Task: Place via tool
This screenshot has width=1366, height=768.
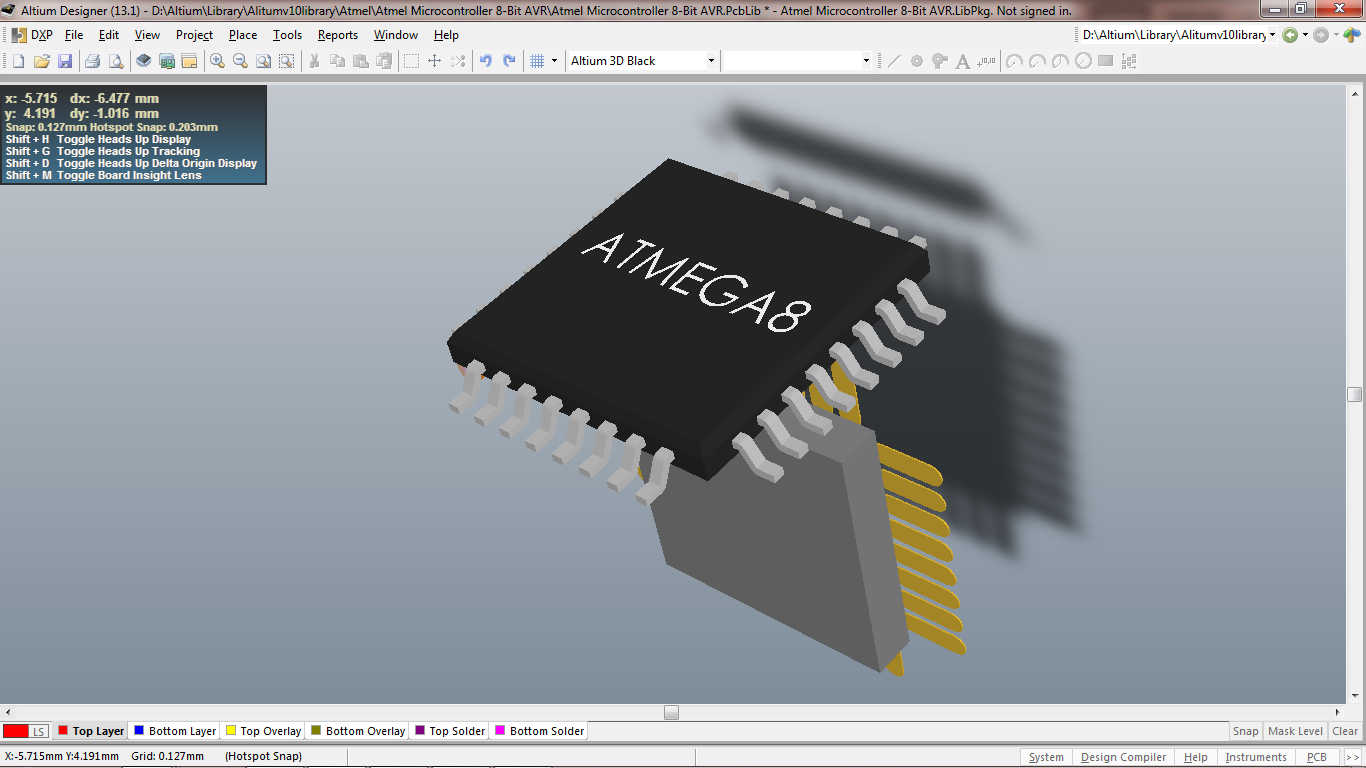Action: 940,61
